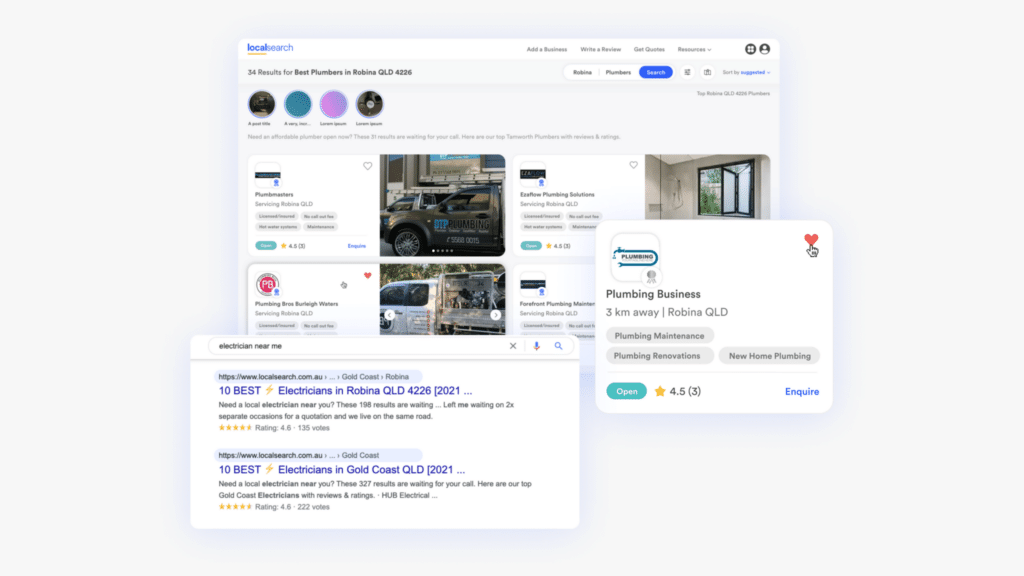Favourite Plumbmasters with the heart

click(367, 166)
